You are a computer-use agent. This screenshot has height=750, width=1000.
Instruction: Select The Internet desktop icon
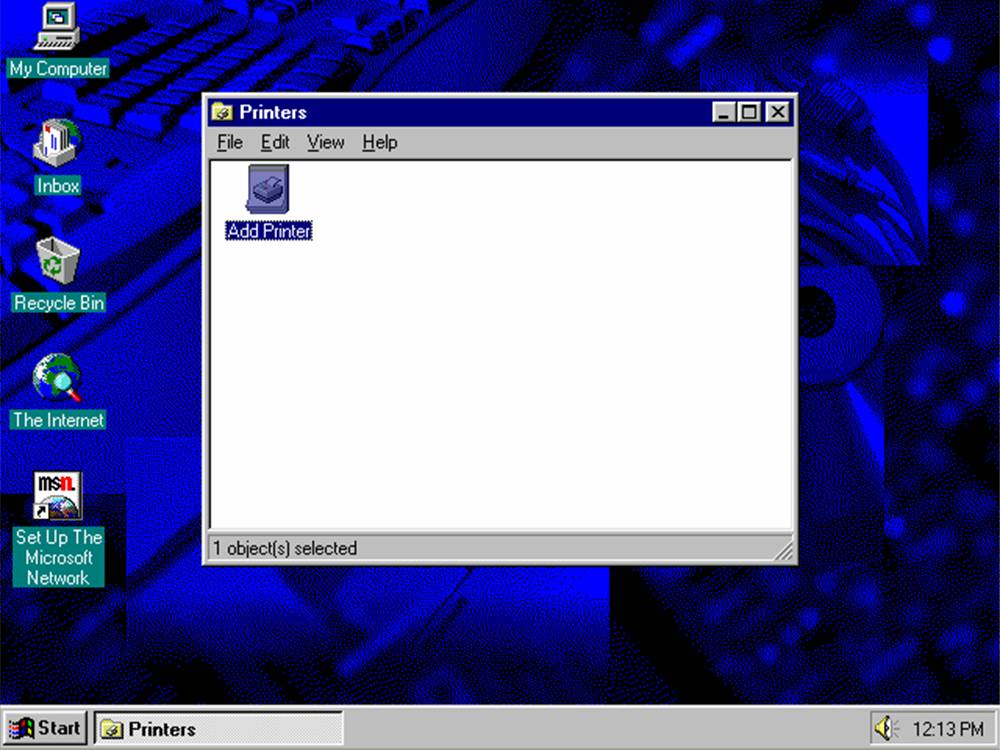click(57, 378)
